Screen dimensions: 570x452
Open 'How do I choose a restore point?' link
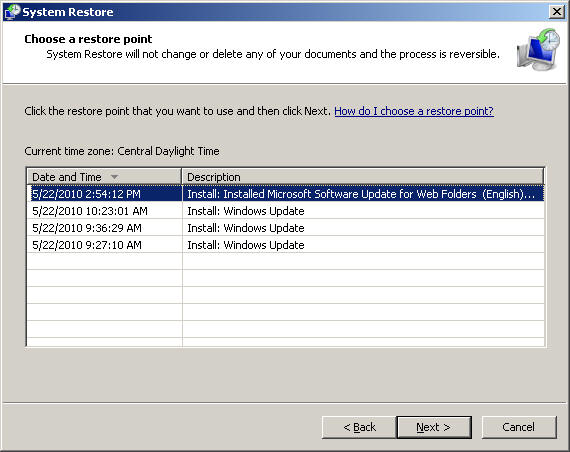pyautogui.click(x=414, y=111)
